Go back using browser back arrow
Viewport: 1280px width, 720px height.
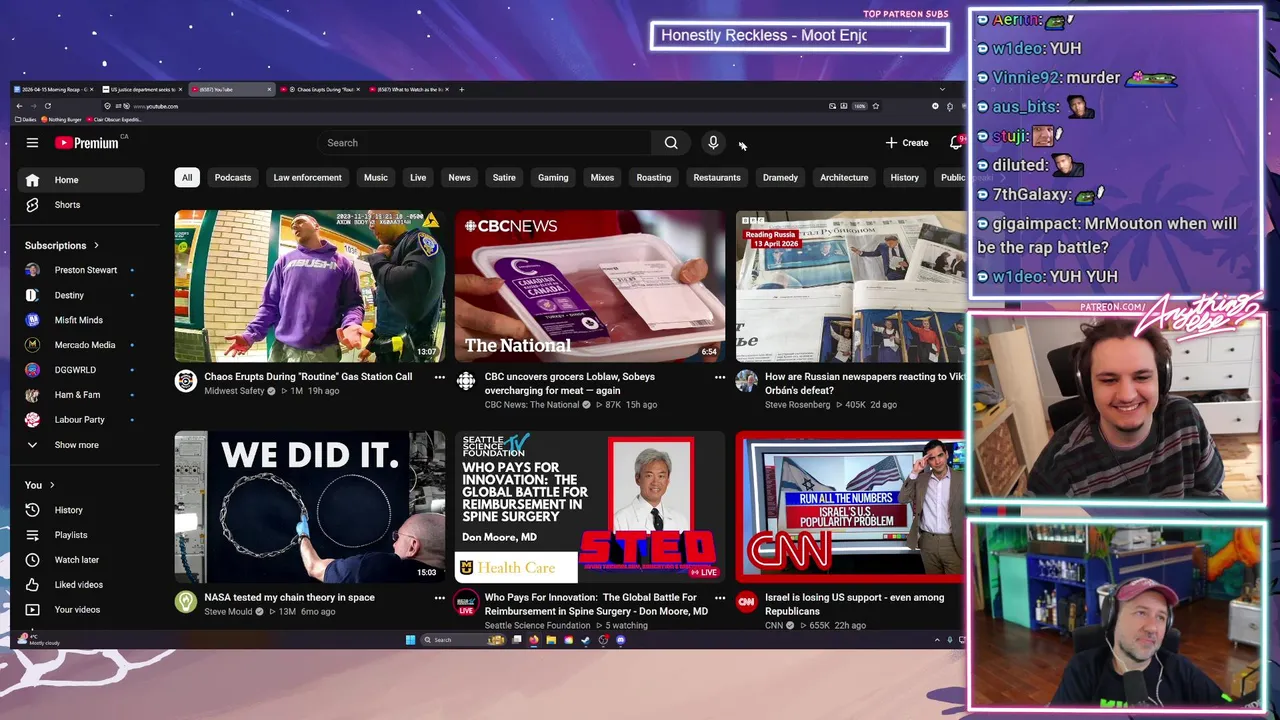[x=19, y=106]
